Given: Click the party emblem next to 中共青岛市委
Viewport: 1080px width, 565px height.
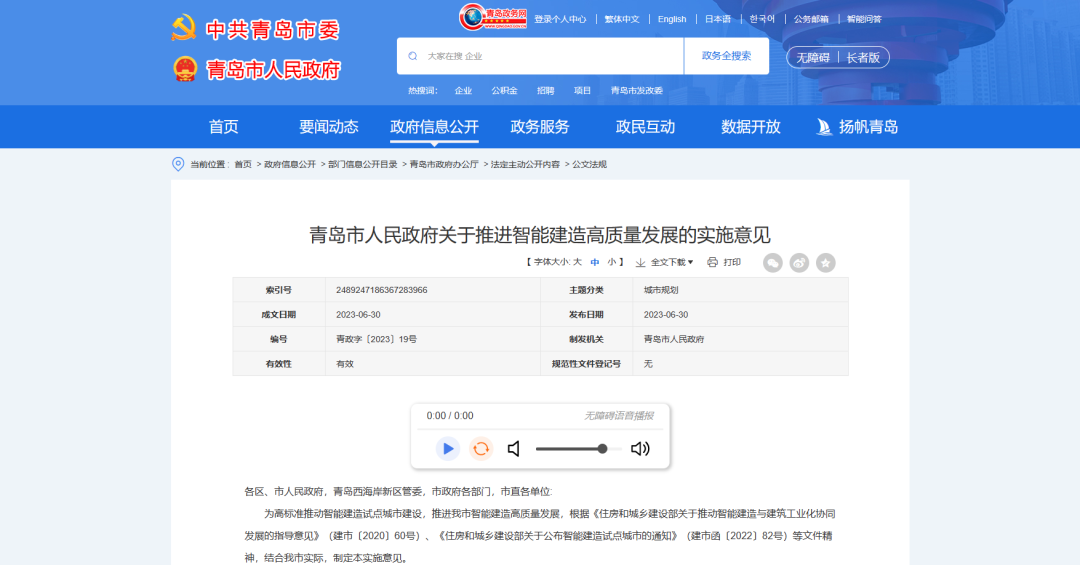Looking at the screenshot, I should point(184,29).
